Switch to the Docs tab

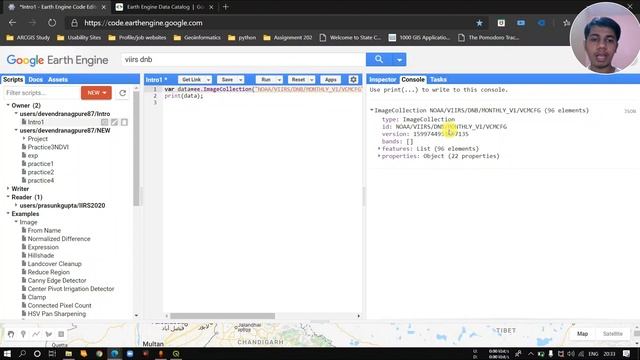36,80
